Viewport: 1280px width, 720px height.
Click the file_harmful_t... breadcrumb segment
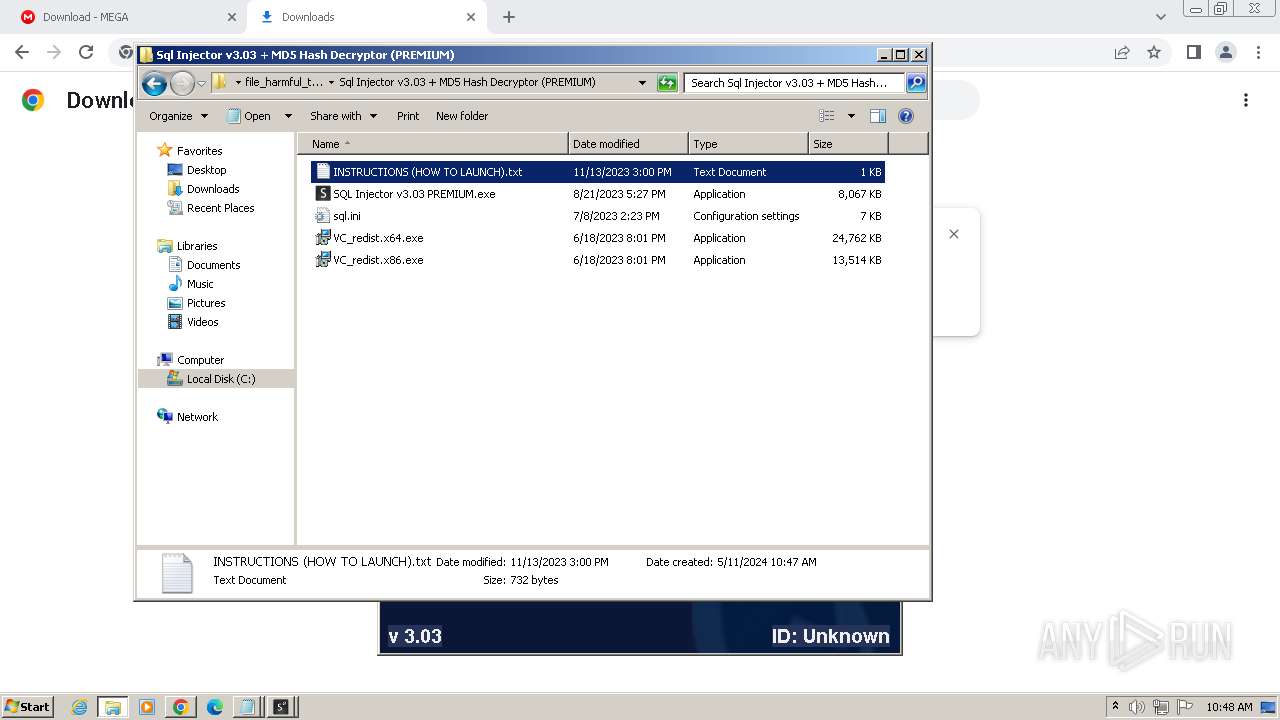tap(284, 83)
